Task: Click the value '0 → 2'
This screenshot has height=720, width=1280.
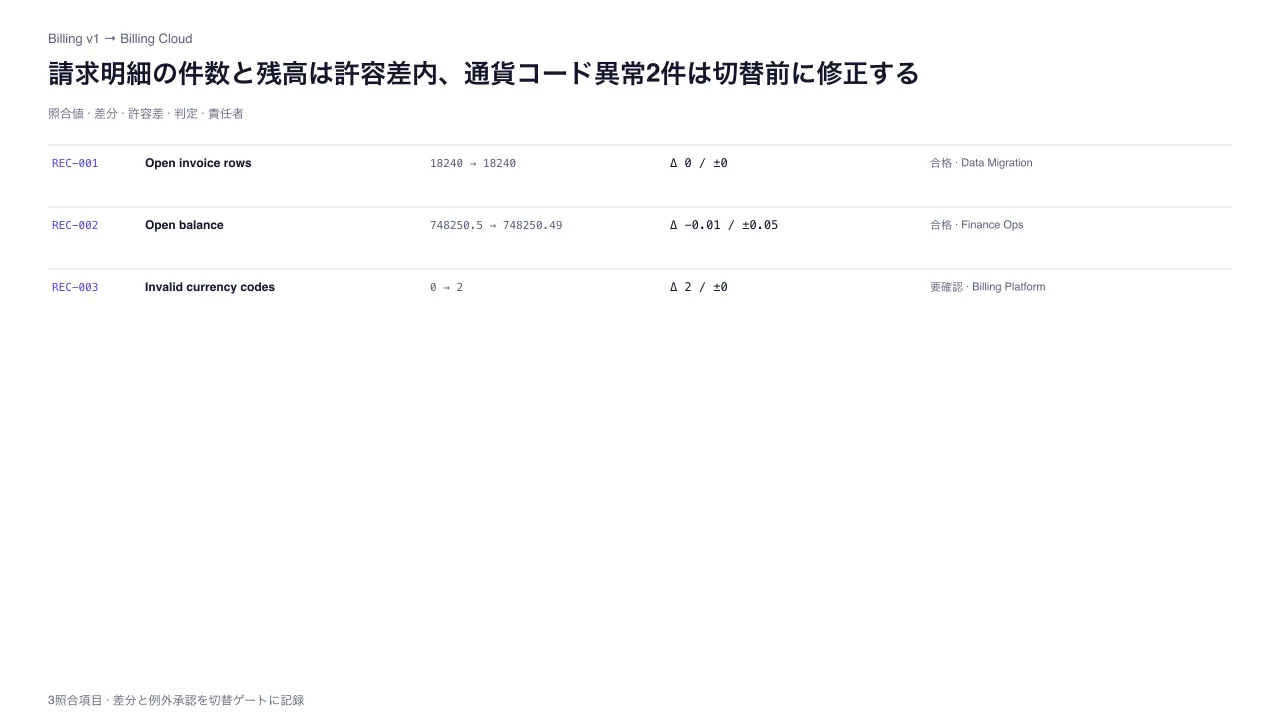Action: click(446, 287)
